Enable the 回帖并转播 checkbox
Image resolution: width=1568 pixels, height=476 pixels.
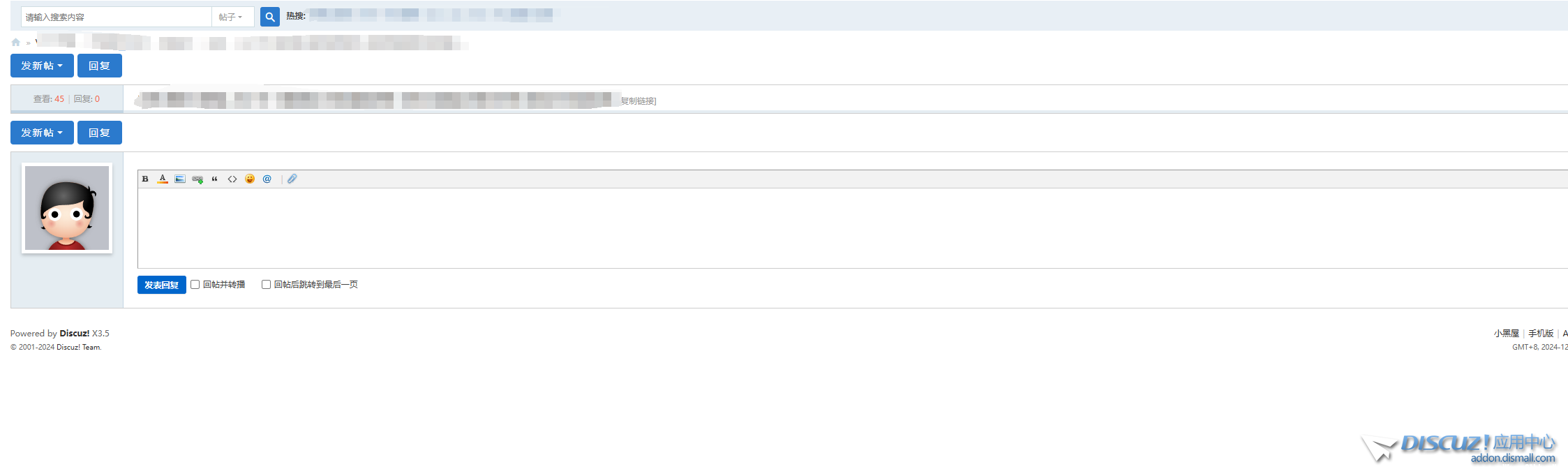(x=195, y=285)
